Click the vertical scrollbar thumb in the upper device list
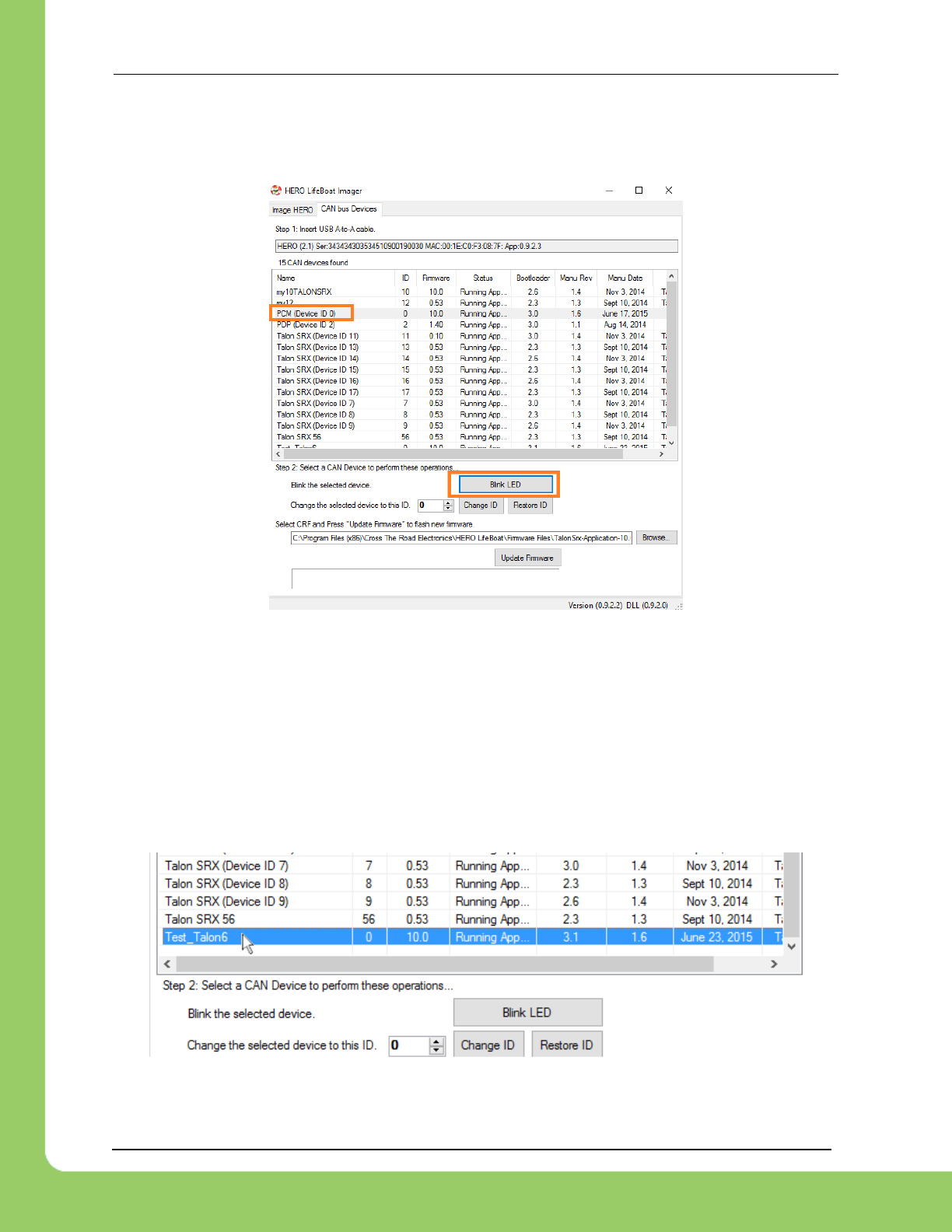The width and height of the screenshot is (952, 1232). (x=671, y=354)
